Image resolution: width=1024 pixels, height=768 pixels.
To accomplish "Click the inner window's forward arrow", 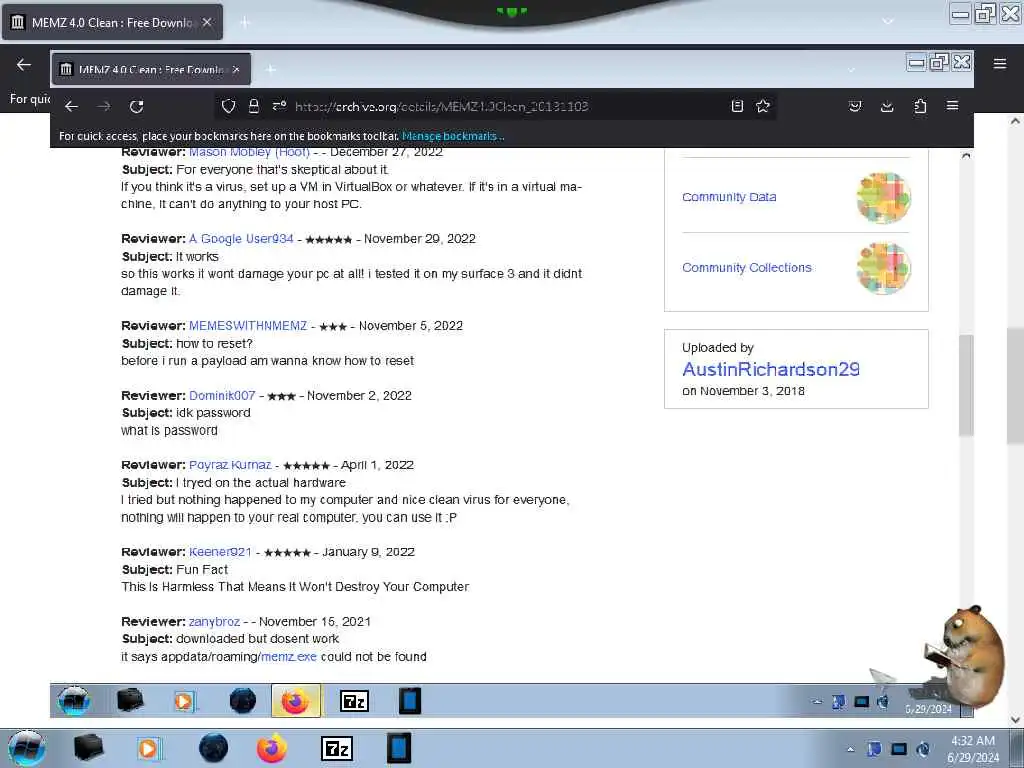I will point(104,106).
